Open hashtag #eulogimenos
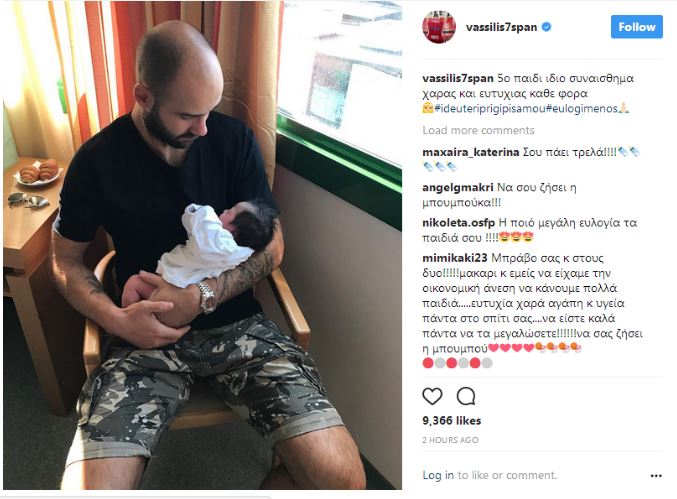 click(582, 109)
